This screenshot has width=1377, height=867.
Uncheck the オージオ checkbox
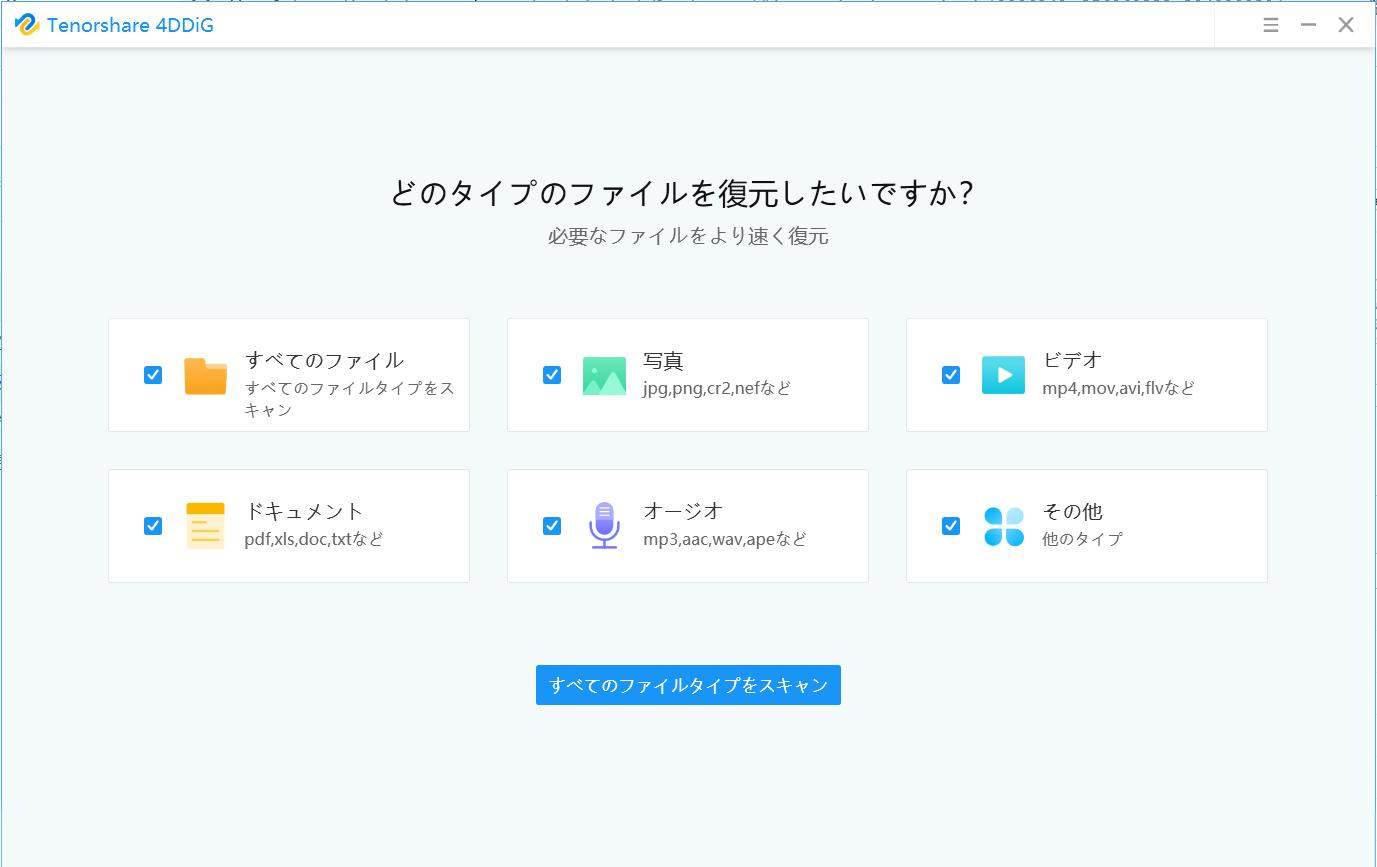[552, 526]
